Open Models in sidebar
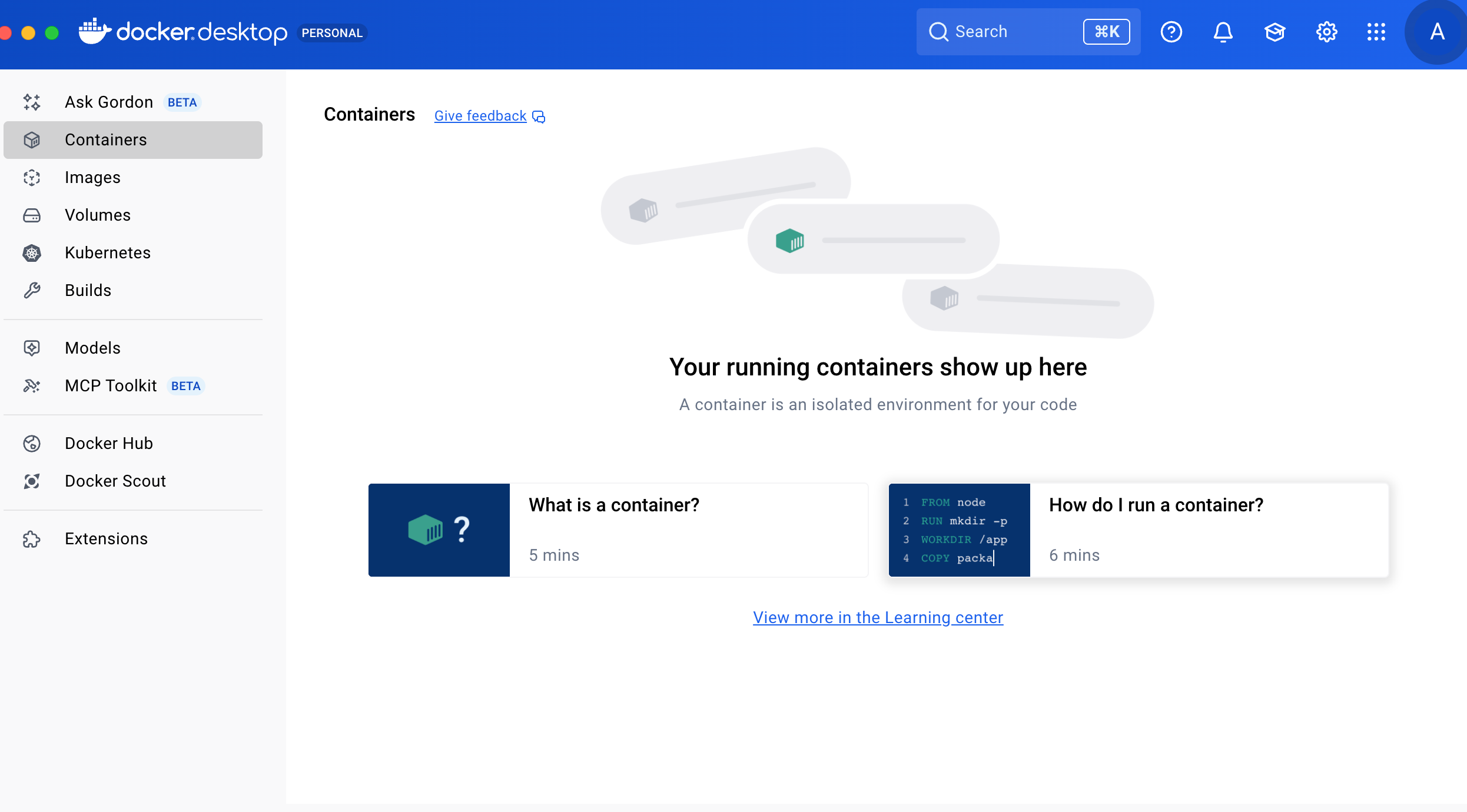 [x=92, y=348]
